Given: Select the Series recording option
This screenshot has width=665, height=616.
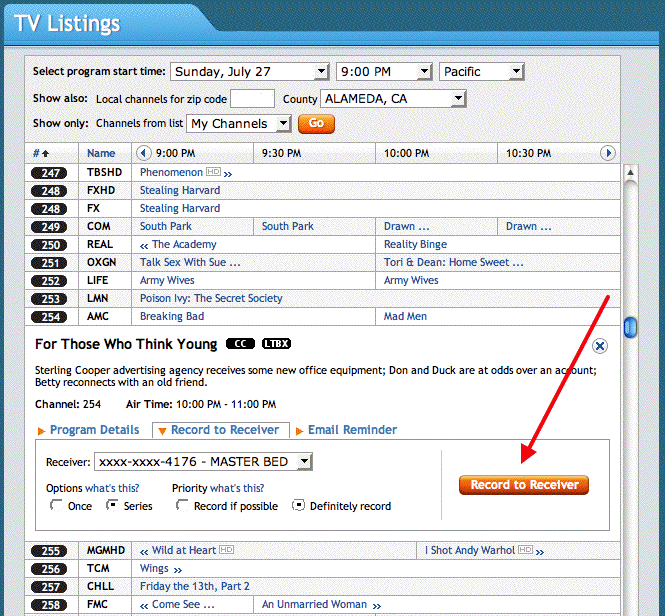Looking at the screenshot, I should [113, 506].
